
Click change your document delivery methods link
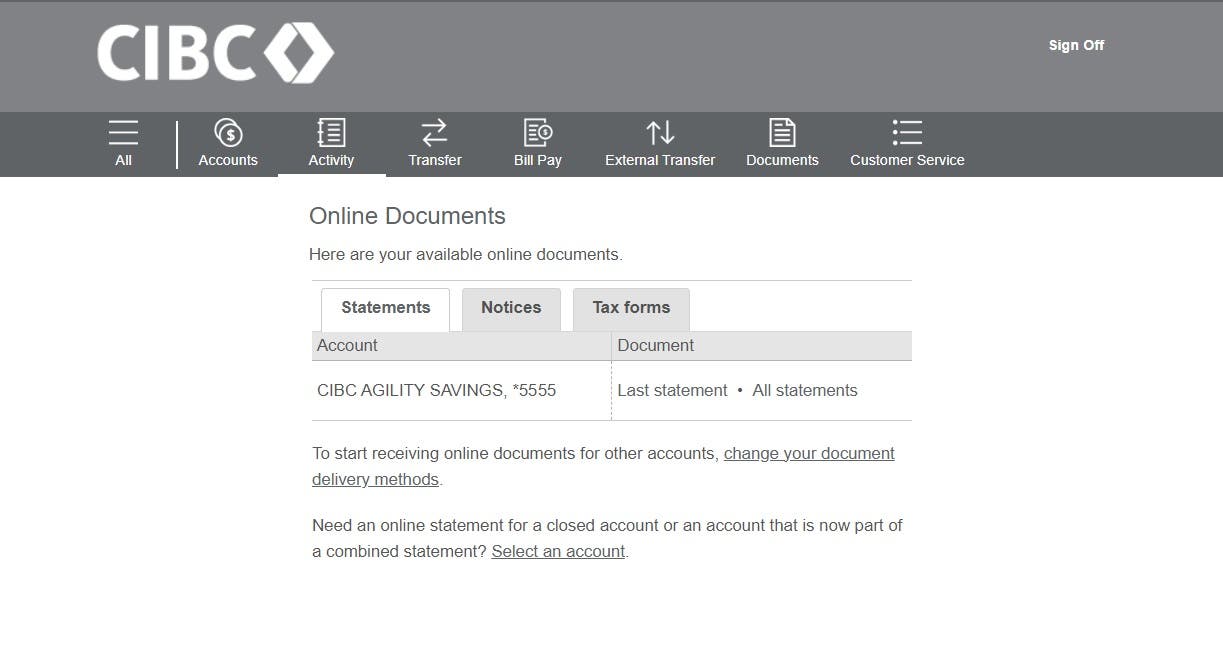coord(808,454)
